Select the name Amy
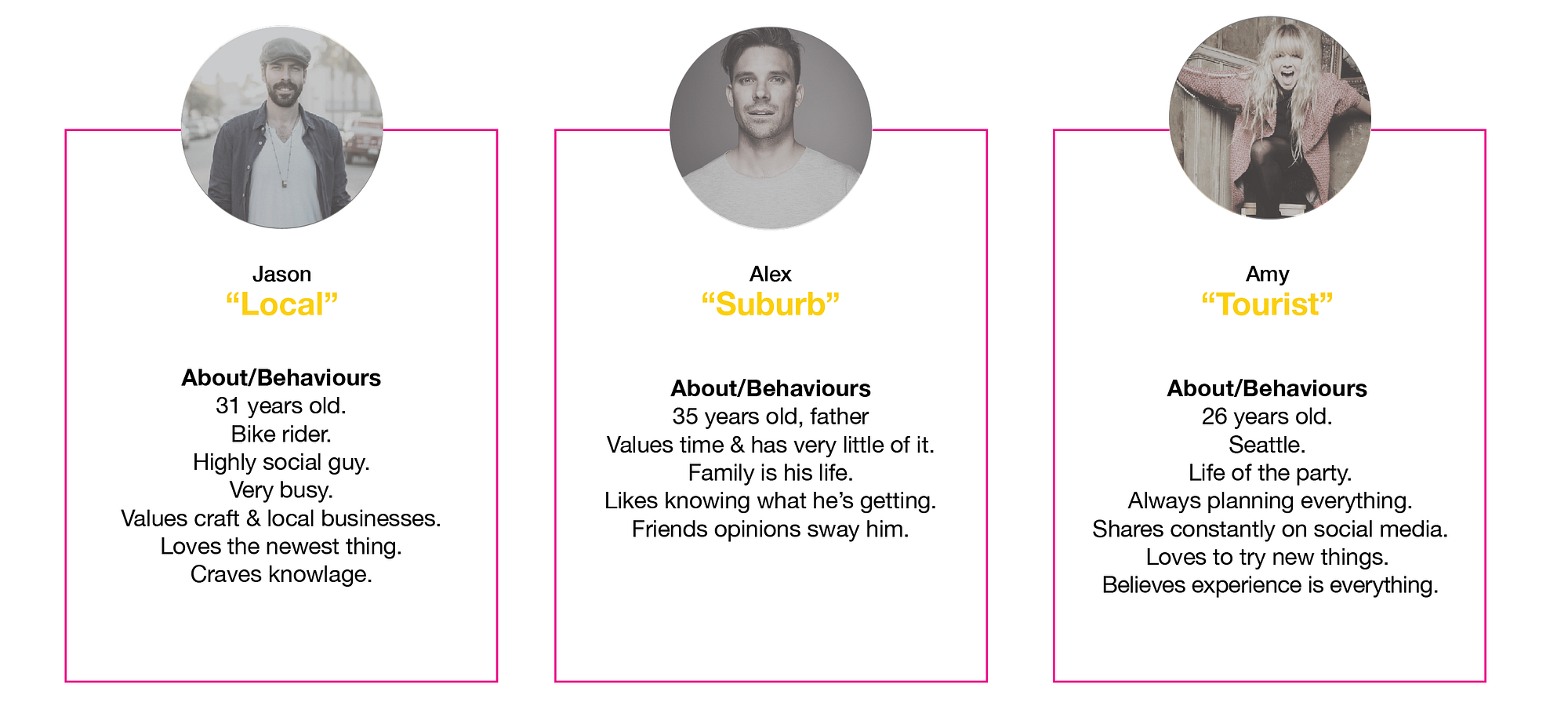The width and height of the screenshot is (1568, 713). tap(1267, 275)
